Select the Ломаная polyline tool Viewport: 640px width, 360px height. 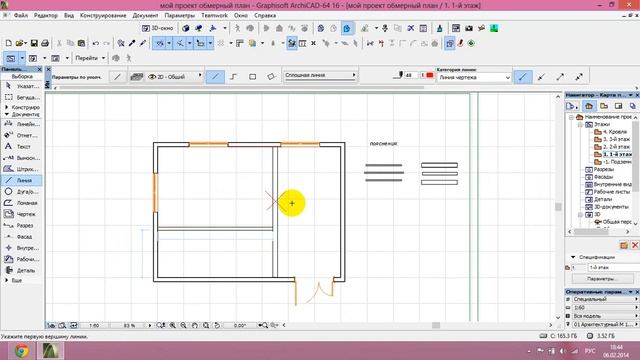click(x=22, y=202)
